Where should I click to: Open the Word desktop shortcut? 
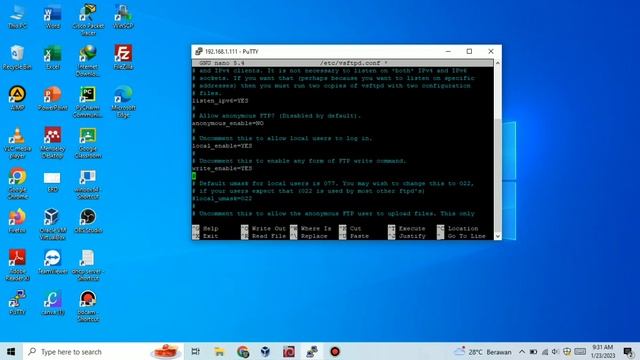point(53,17)
